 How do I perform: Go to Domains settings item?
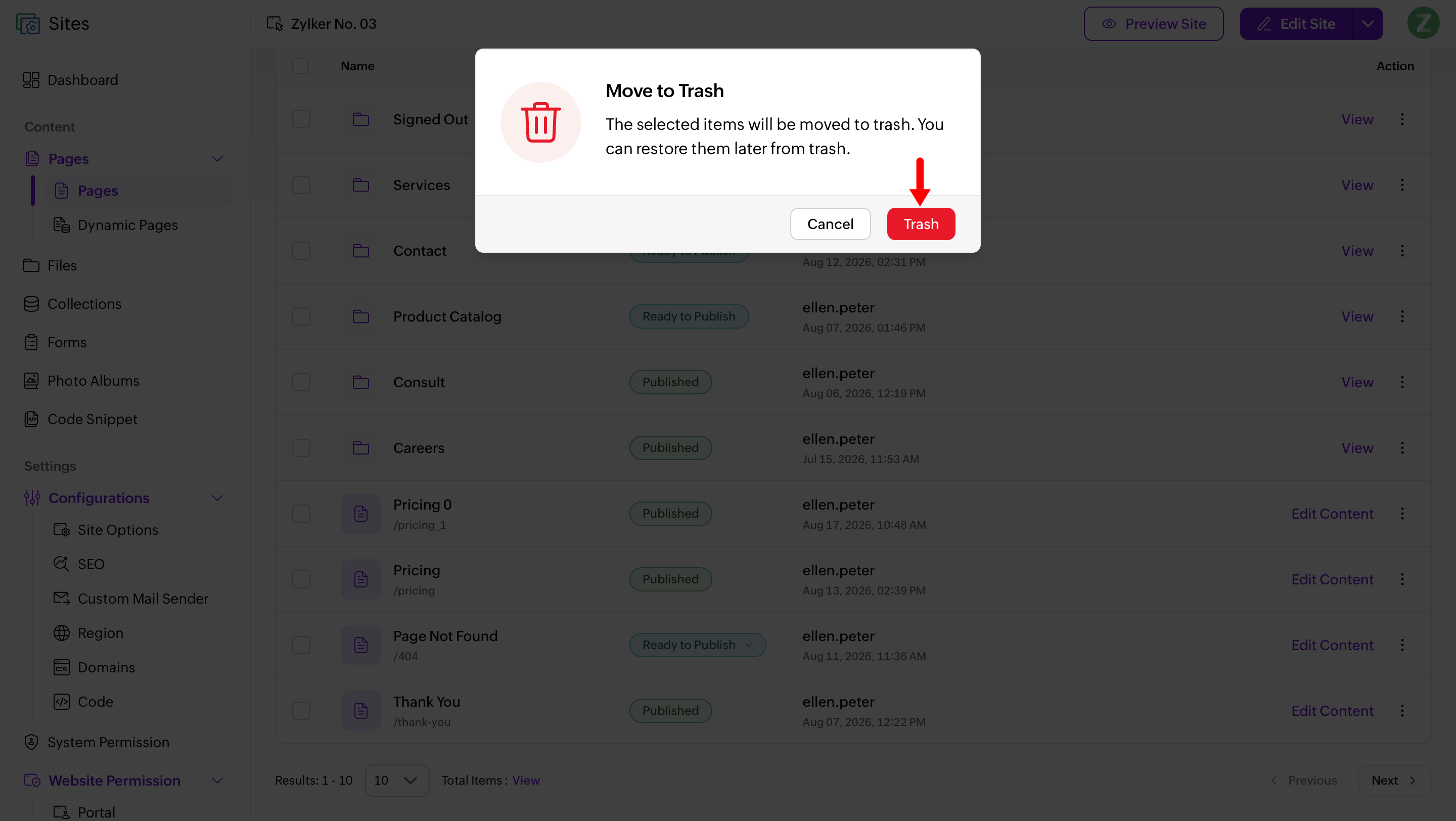[x=106, y=667]
